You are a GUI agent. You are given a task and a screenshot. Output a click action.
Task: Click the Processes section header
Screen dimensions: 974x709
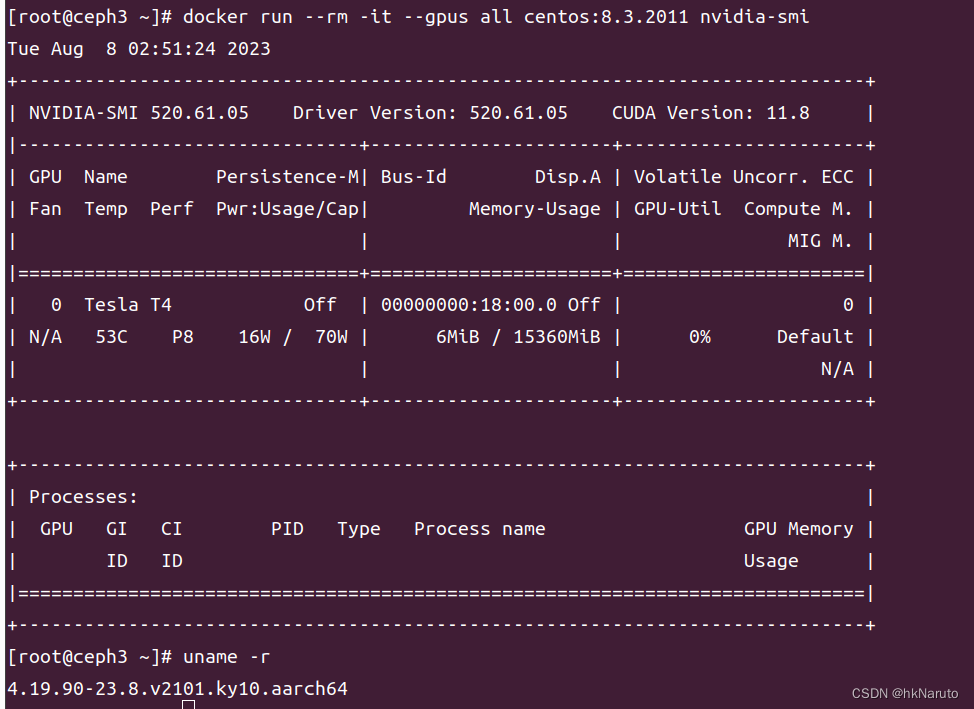83,496
